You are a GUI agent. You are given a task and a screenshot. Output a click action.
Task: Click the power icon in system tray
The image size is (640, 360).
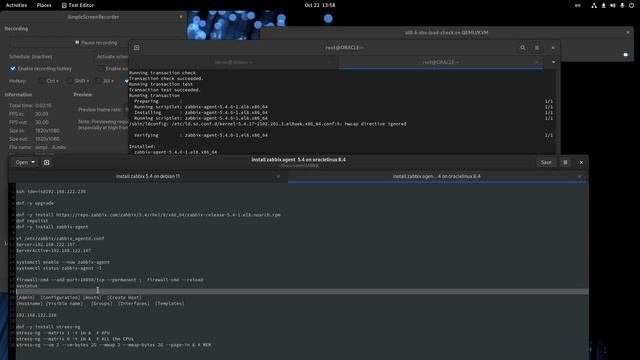(631, 5)
